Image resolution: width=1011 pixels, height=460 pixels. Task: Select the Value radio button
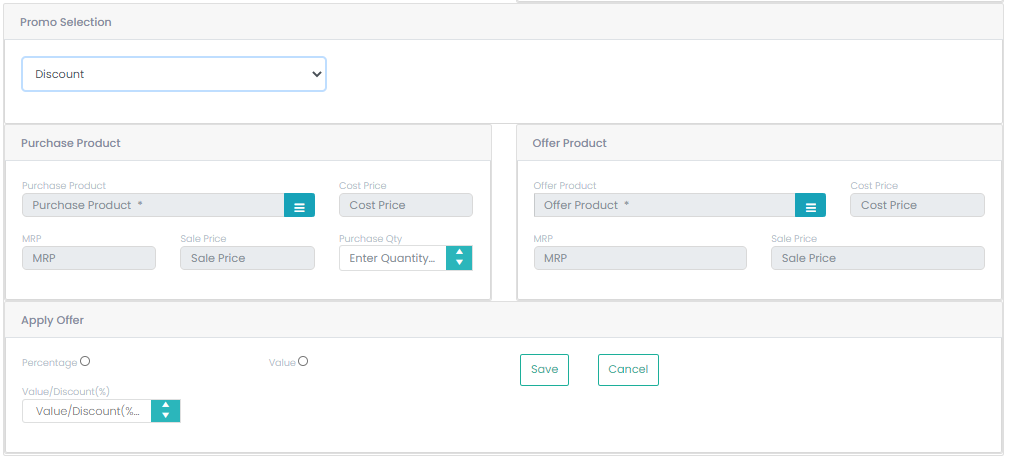click(x=303, y=361)
